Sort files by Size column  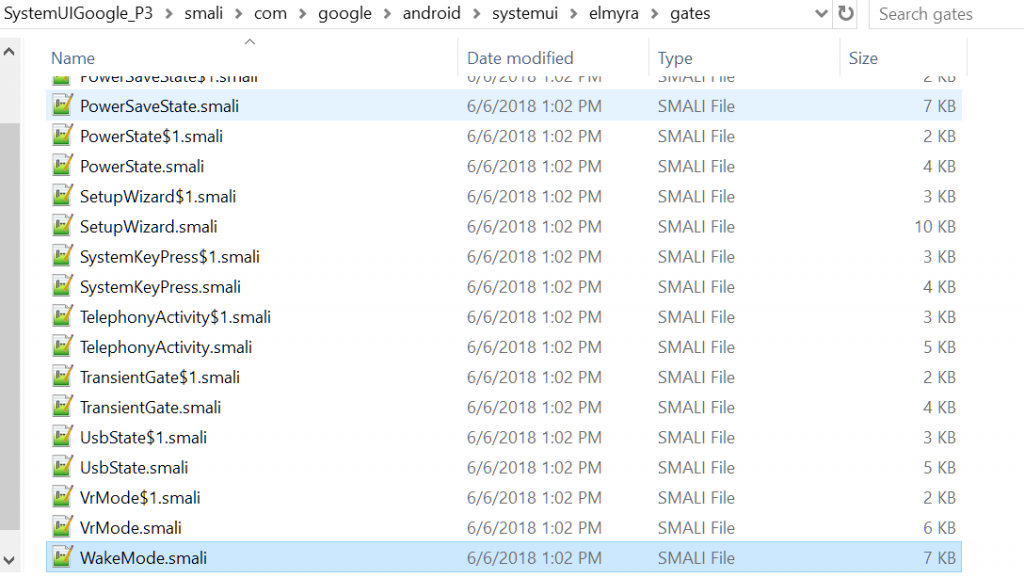point(863,58)
